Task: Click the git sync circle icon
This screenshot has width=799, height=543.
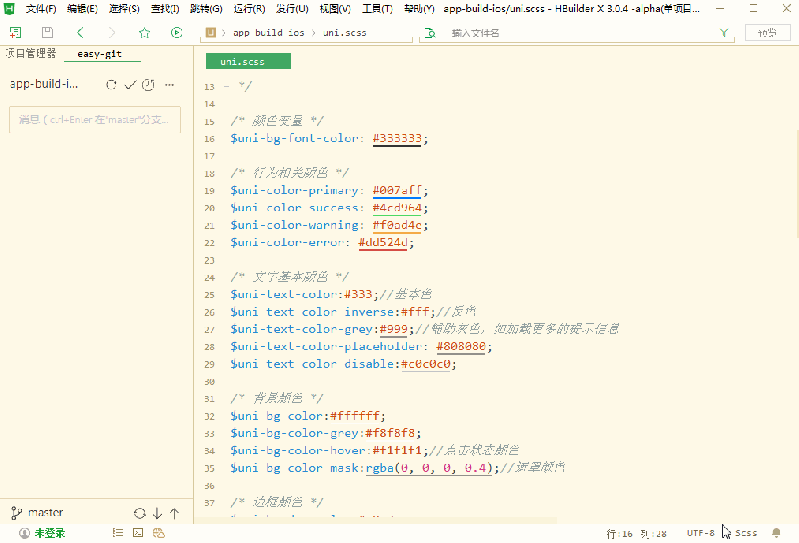Action: pos(140,513)
